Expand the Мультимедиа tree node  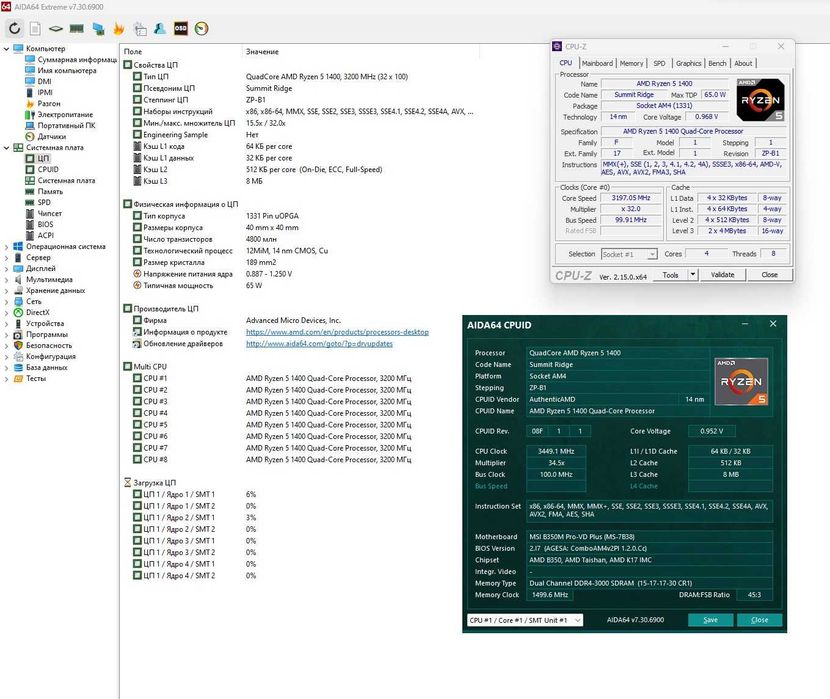pos(6,280)
